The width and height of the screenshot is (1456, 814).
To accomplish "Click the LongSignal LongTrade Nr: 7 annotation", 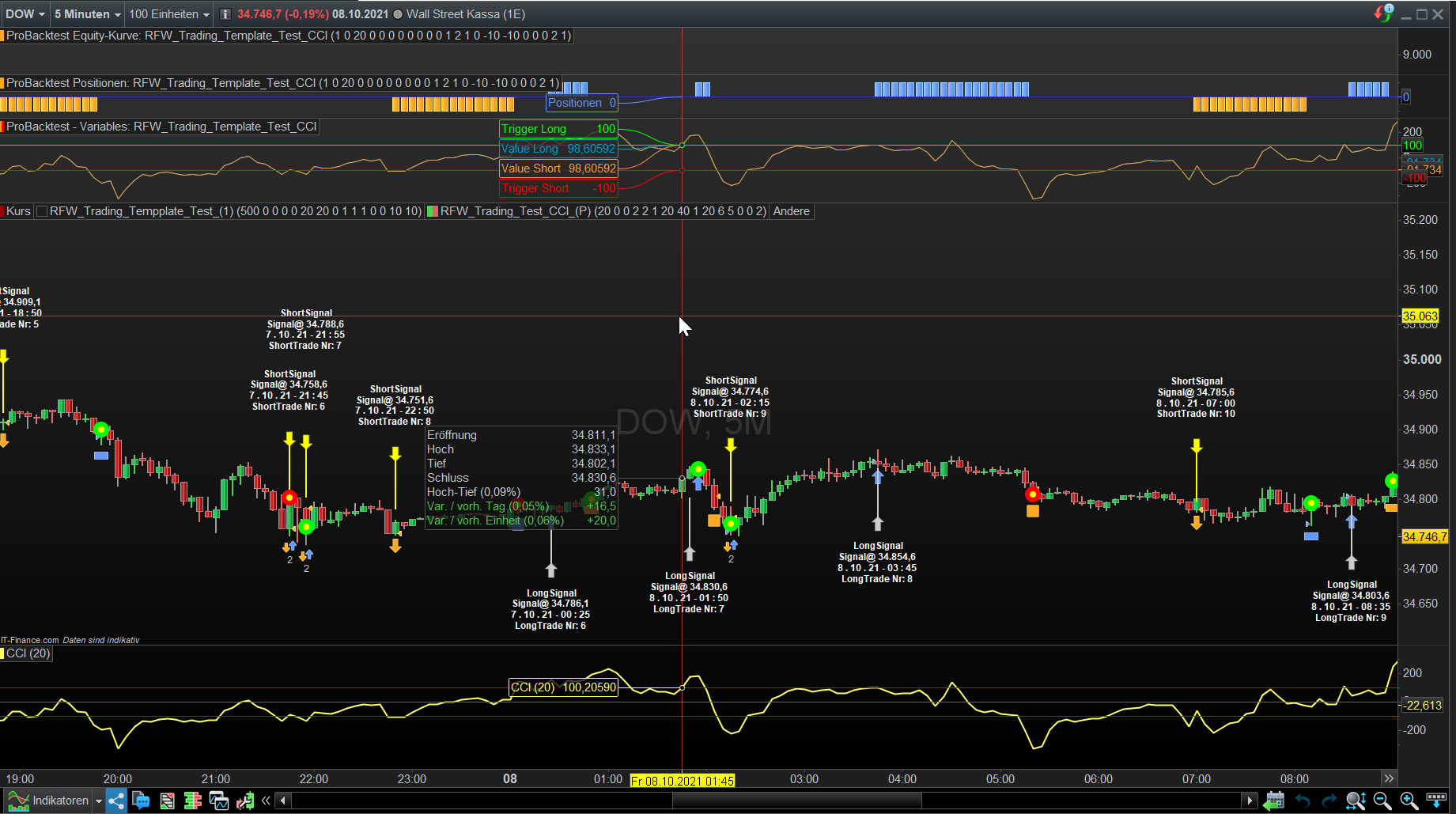I will coord(689,593).
